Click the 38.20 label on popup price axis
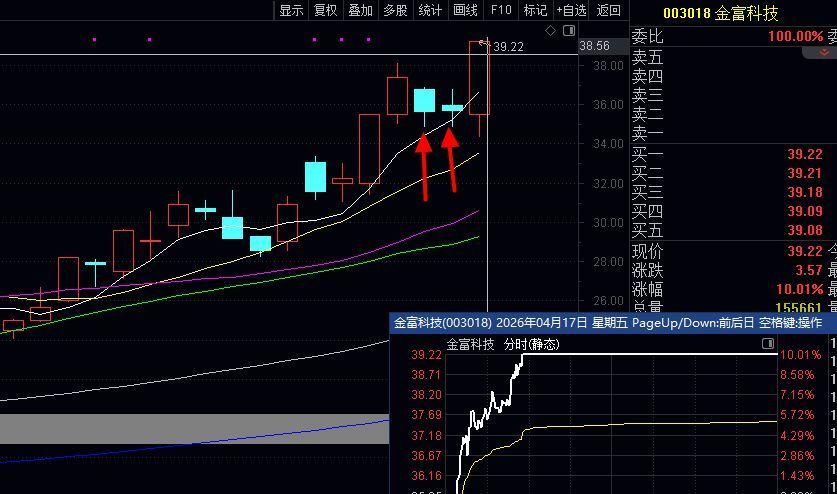Image resolution: width=837 pixels, height=494 pixels. [x=427, y=395]
